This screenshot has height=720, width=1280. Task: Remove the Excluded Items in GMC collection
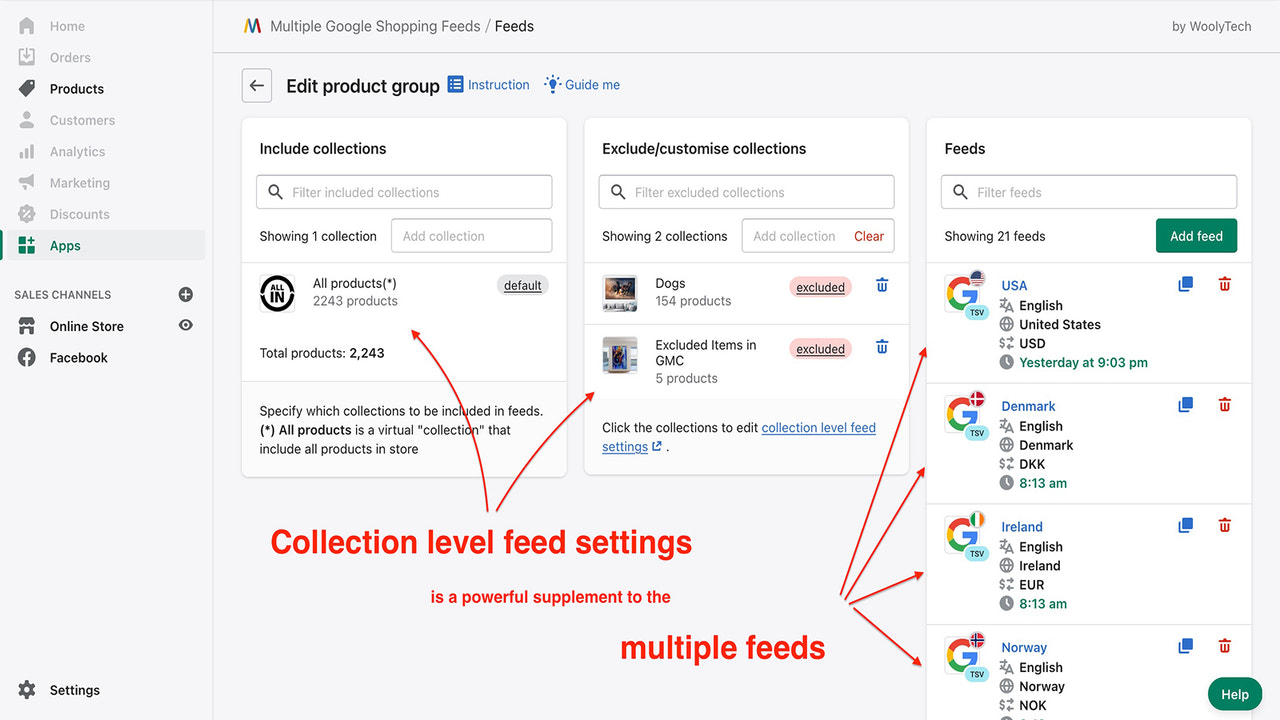[881, 346]
